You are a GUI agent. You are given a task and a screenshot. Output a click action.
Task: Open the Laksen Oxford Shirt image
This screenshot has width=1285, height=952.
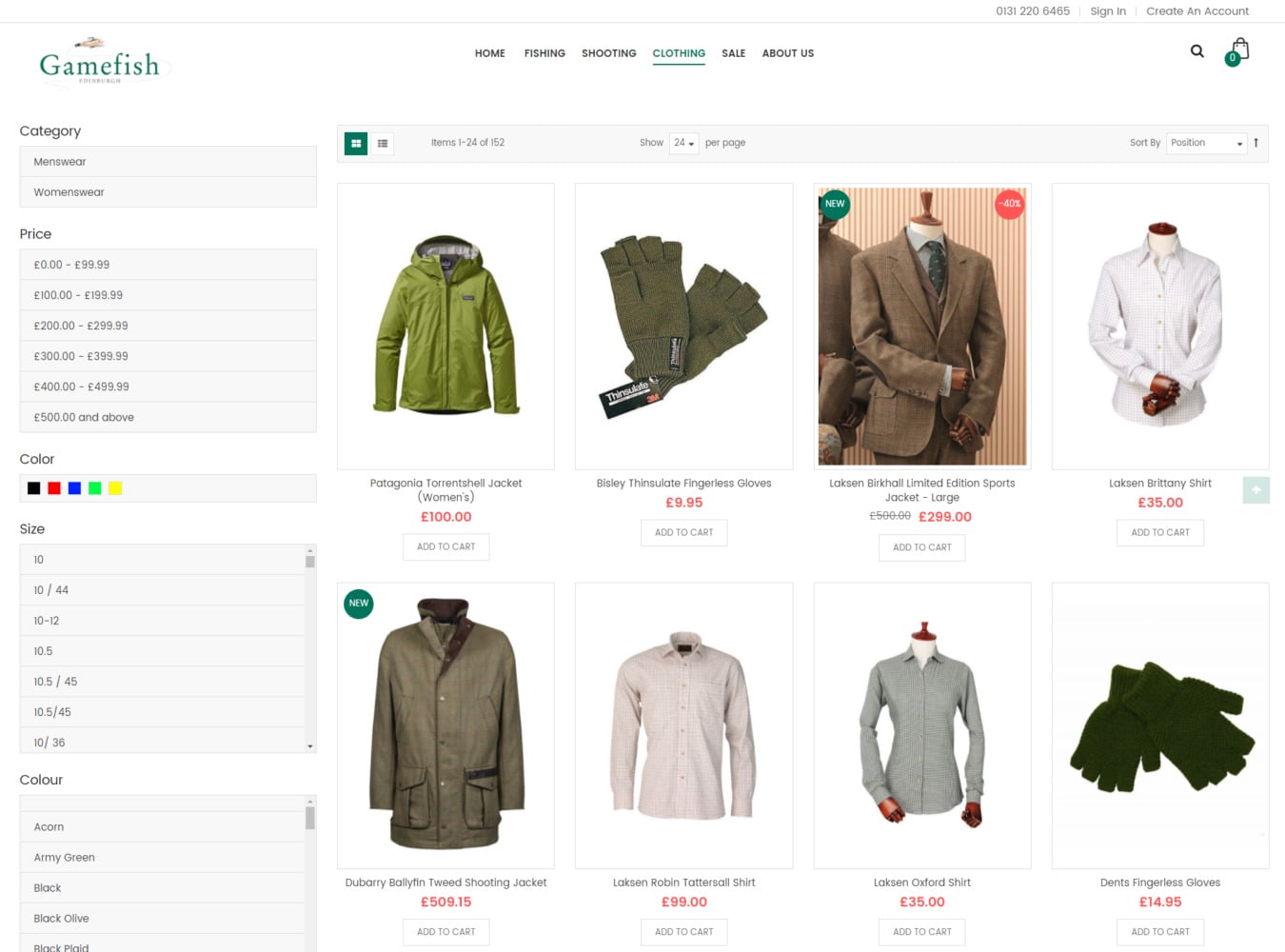922,725
